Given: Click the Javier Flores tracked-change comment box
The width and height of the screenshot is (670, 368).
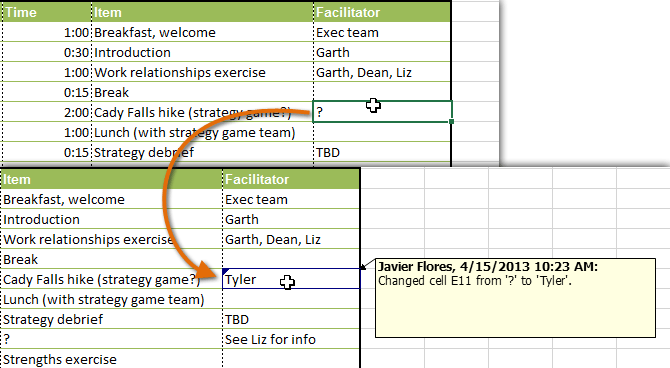Looking at the screenshot, I should 515,298.
